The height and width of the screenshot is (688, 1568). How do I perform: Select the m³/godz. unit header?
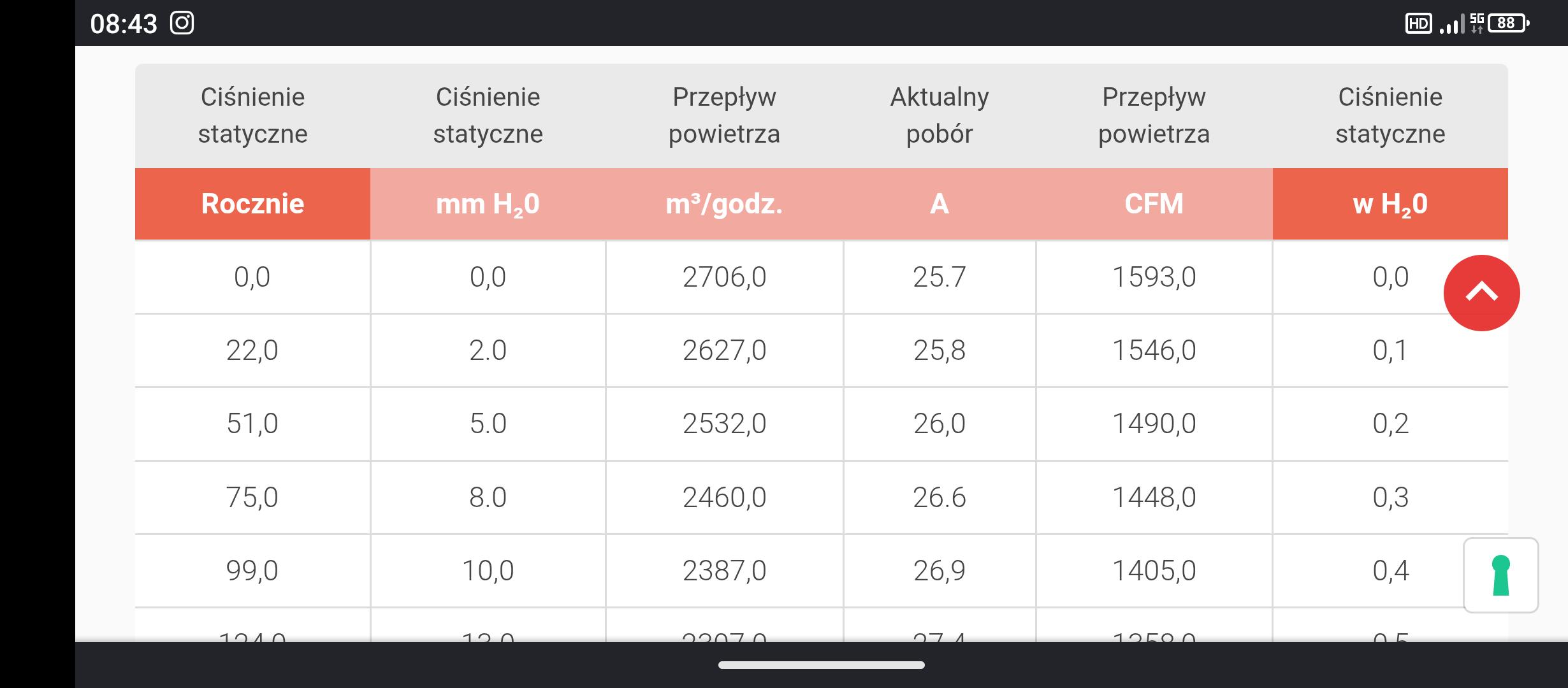724,204
